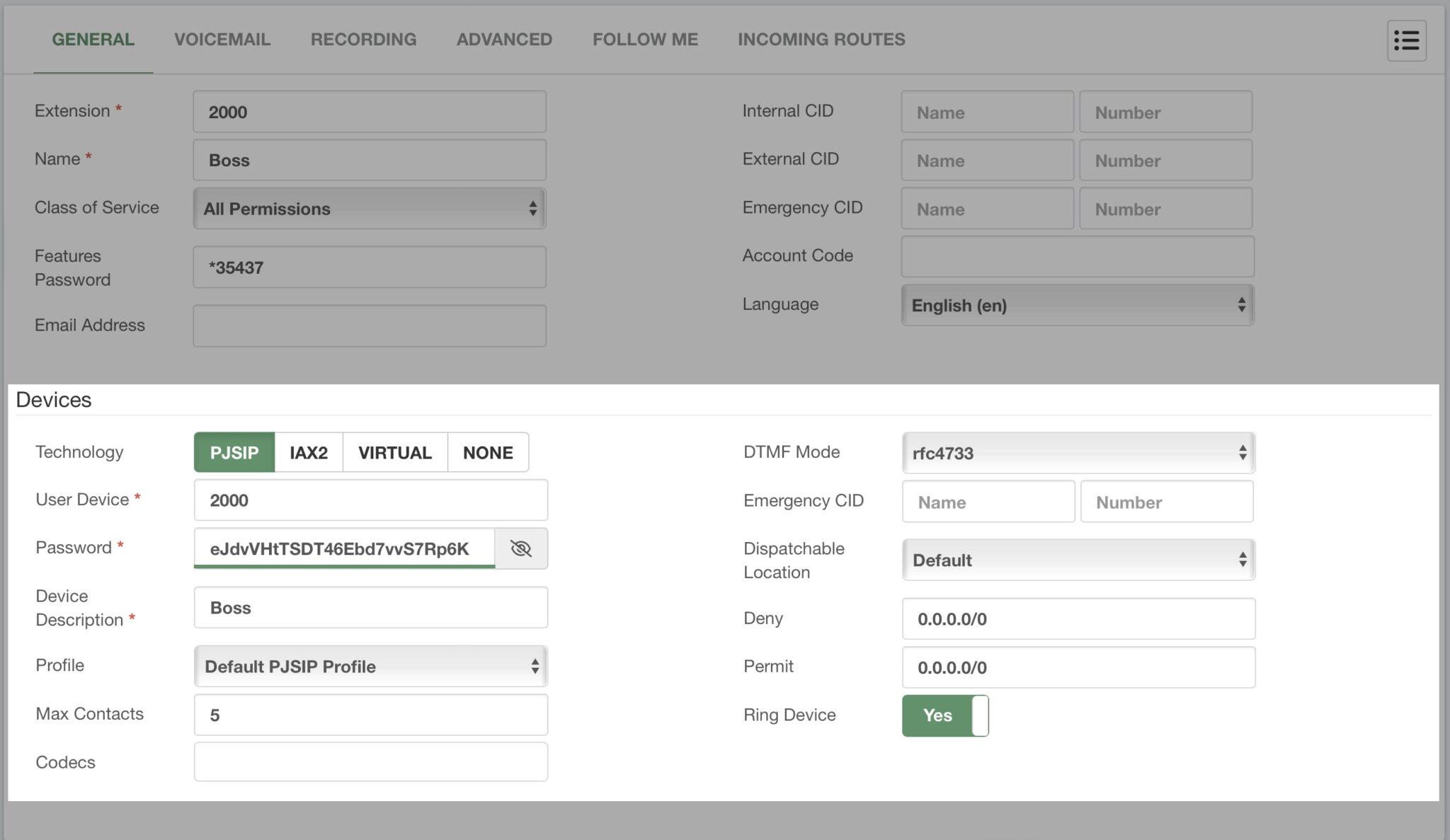
Task: Click the User Device field
Action: tap(371, 500)
